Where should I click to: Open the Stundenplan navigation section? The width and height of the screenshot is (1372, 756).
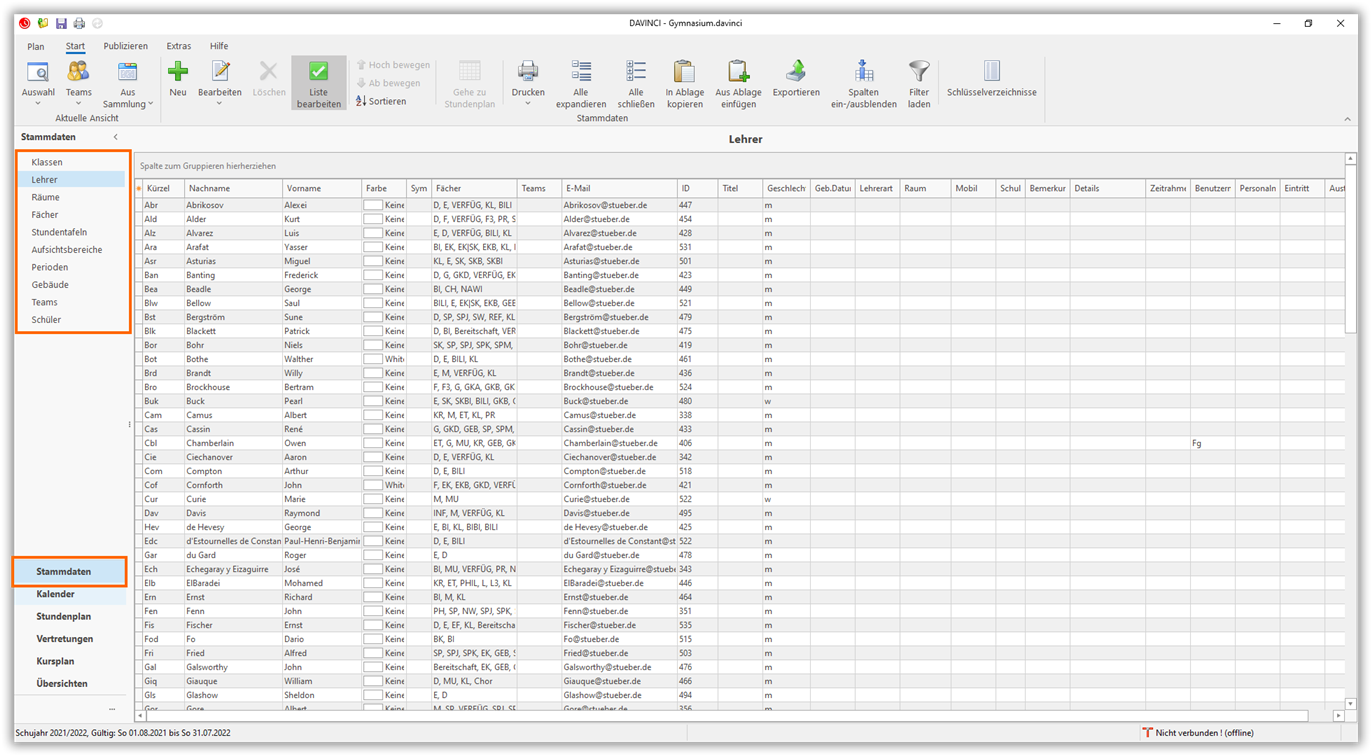click(x=64, y=617)
